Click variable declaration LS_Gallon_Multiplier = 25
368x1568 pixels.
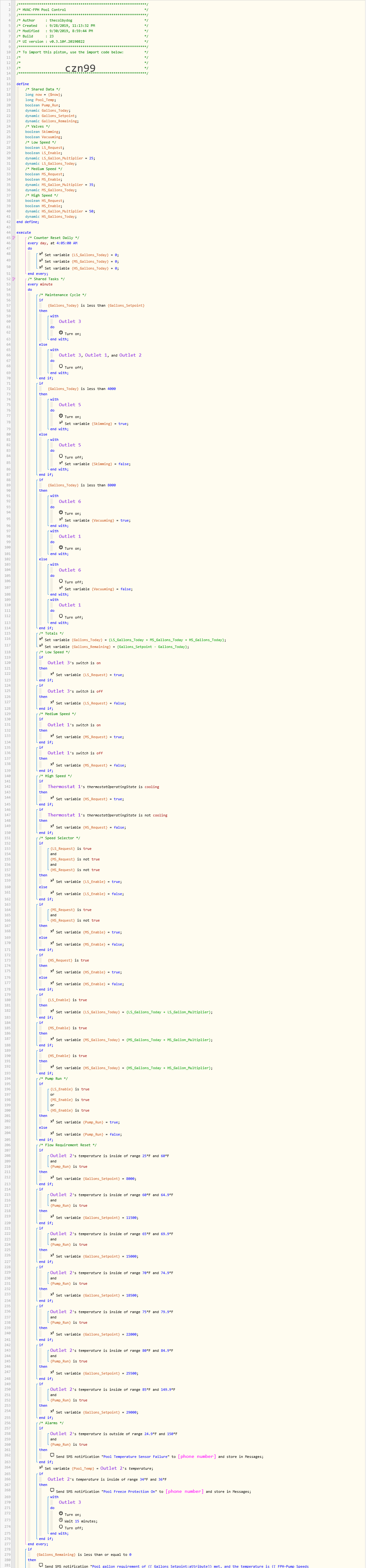tap(60, 158)
